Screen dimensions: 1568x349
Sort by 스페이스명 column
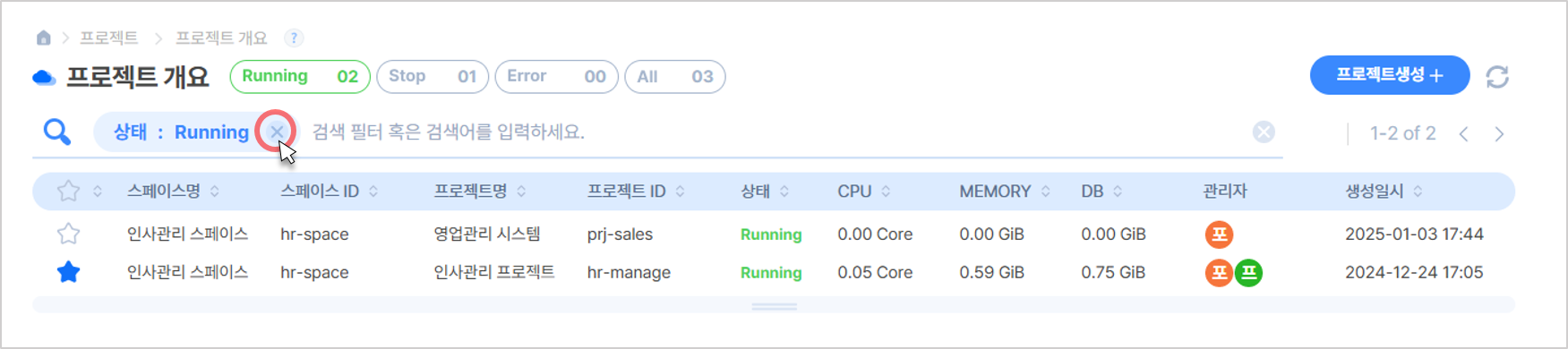pyautogui.click(x=173, y=192)
